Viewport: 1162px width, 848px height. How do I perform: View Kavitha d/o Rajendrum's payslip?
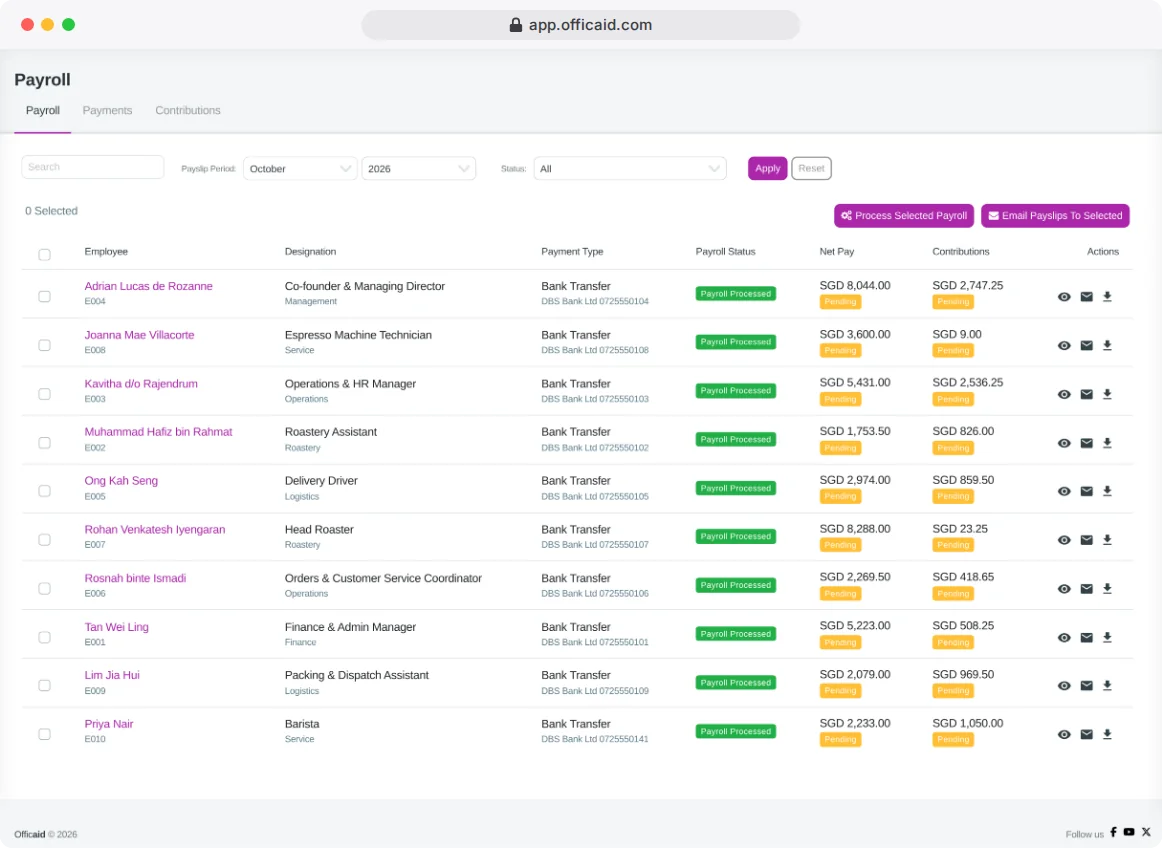click(1064, 394)
